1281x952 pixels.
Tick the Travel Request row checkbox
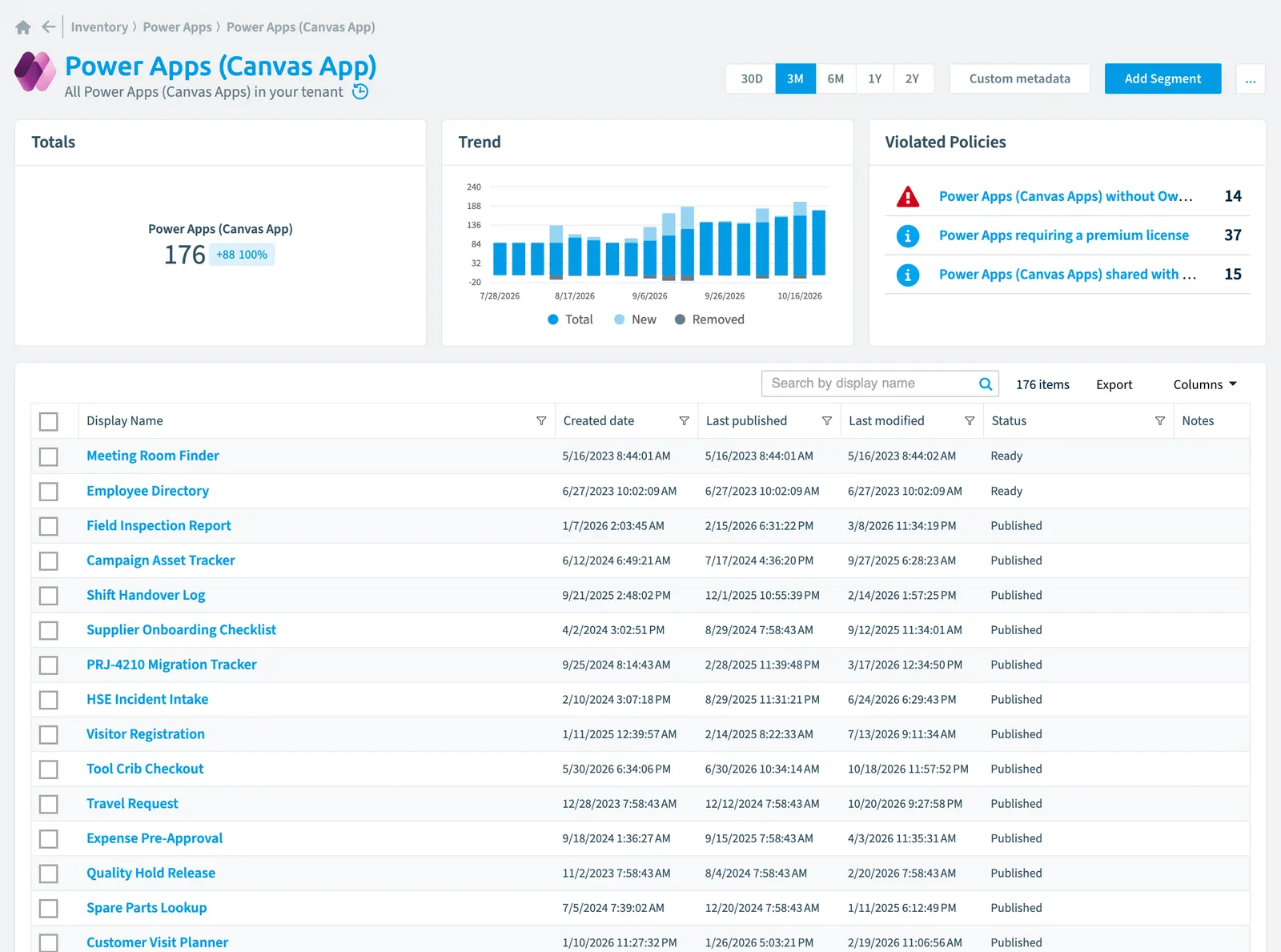49,804
